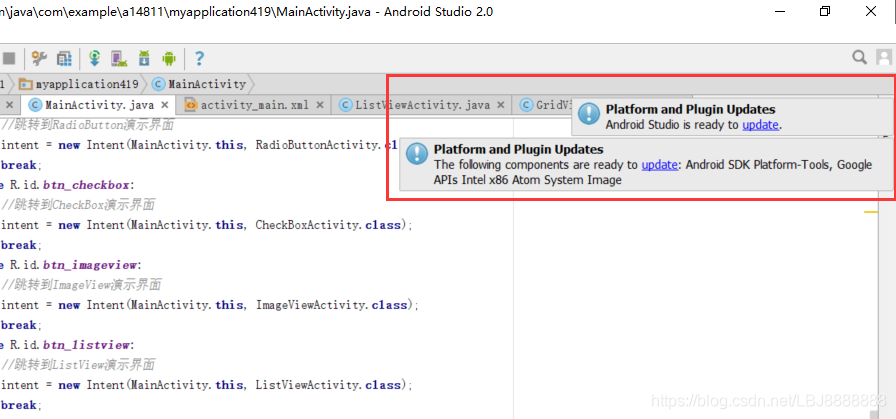Viewport: 896px width, 419px height.
Task: Sync project with Gradle files icon
Action: [x=95, y=58]
